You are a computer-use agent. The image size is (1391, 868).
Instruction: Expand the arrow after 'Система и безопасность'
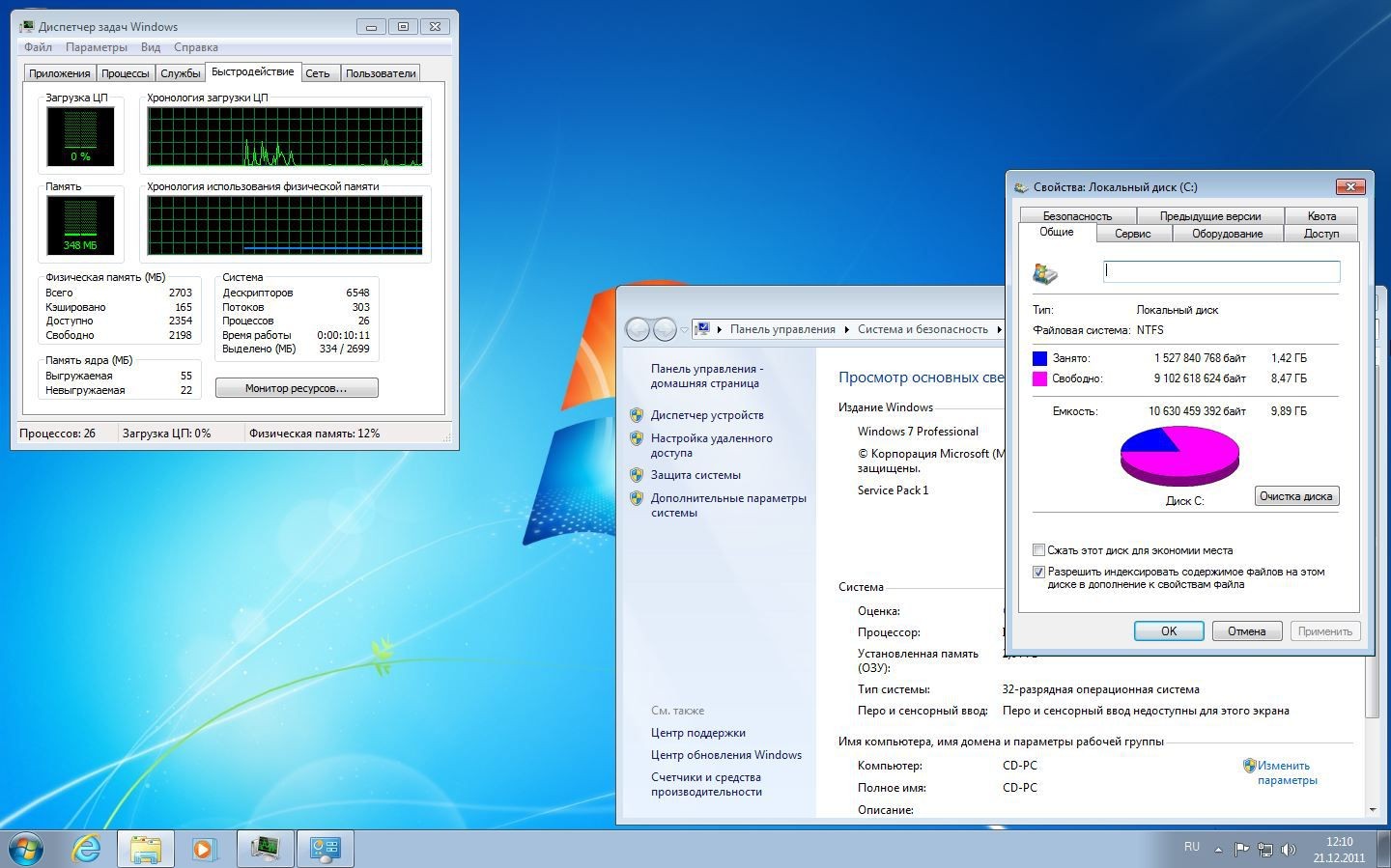999,330
